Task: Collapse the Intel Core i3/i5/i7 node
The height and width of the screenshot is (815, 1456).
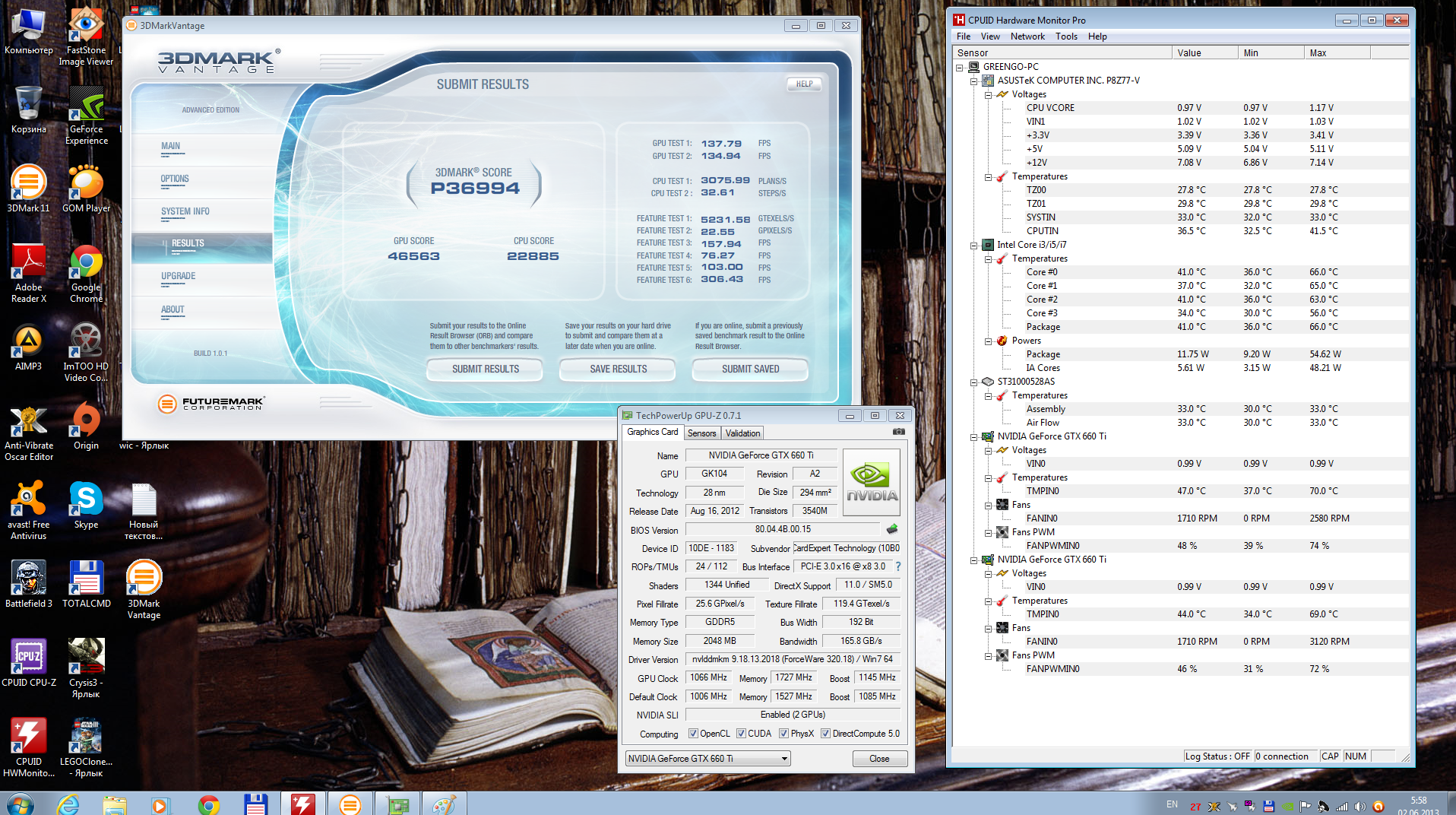Action: pos(973,245)
